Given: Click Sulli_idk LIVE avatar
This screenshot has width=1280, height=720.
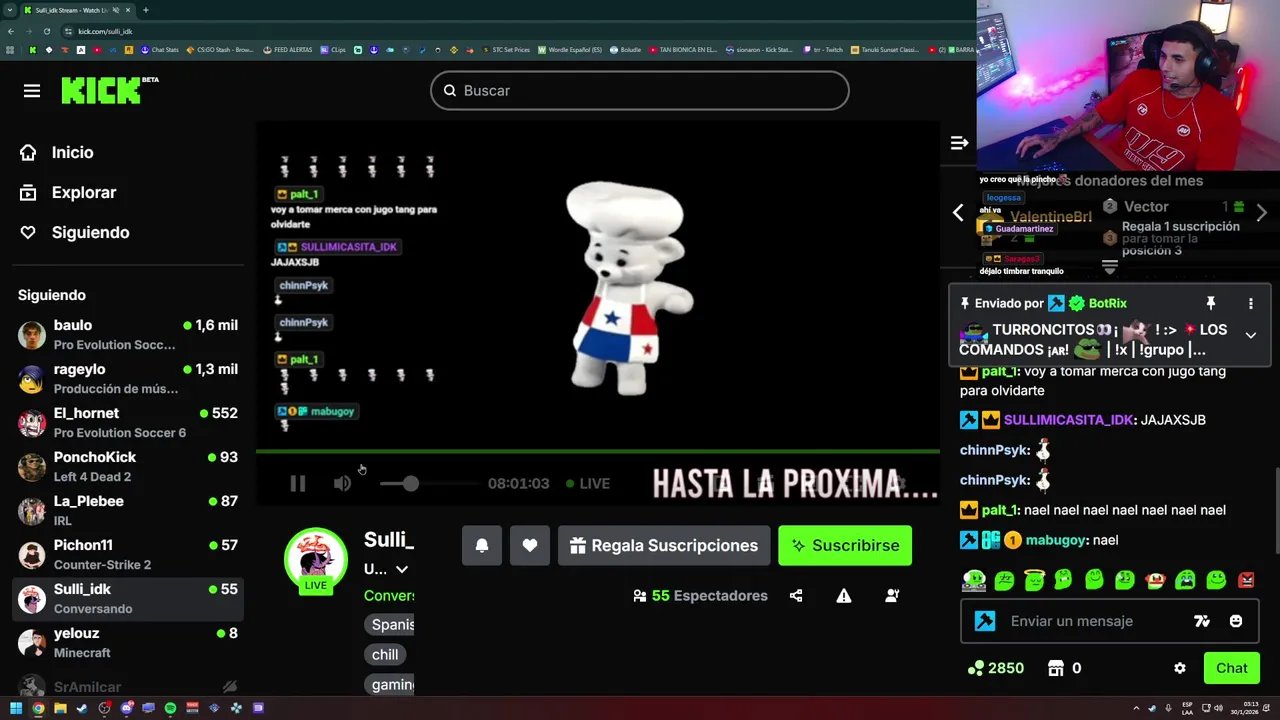Looking at the screenshot, I should 316,561.
